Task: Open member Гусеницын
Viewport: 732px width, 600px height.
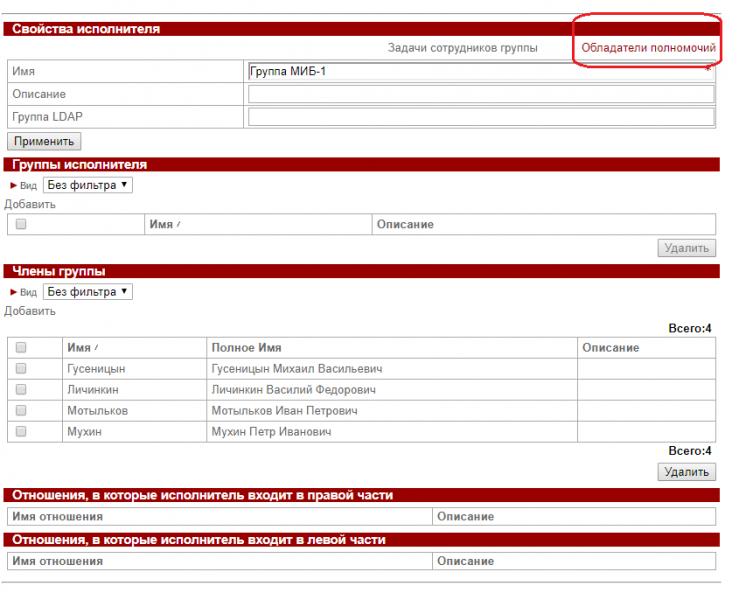Action: [96, 368]
